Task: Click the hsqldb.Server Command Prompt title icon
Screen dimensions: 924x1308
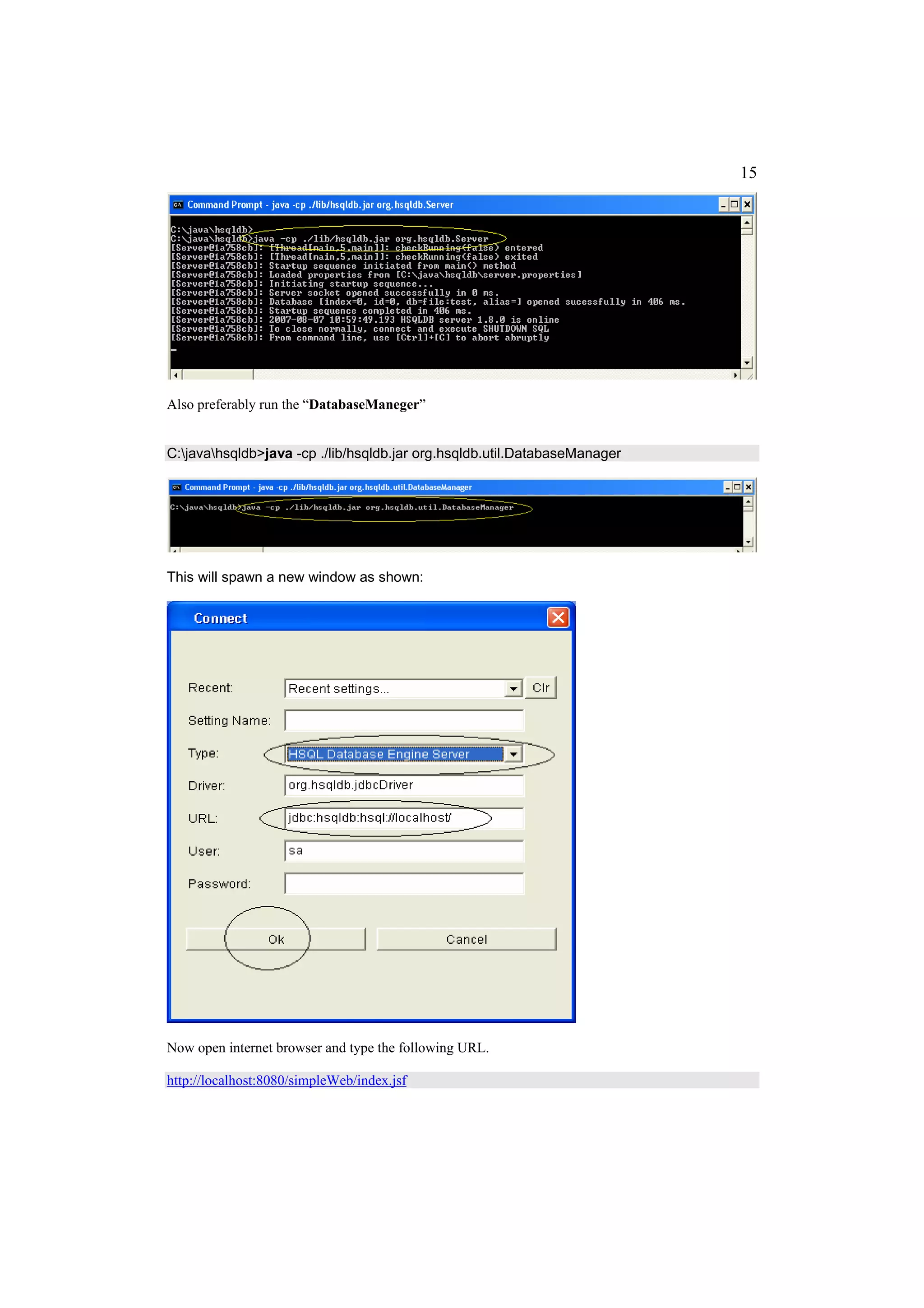Action: click(x=178, y=204)
